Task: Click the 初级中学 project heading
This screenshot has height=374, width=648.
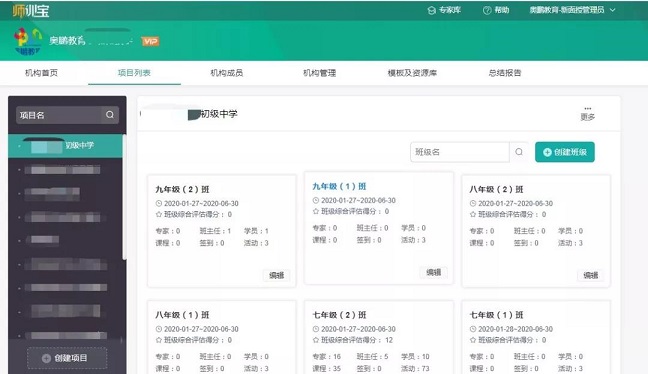Action: [x=219, y=114]
